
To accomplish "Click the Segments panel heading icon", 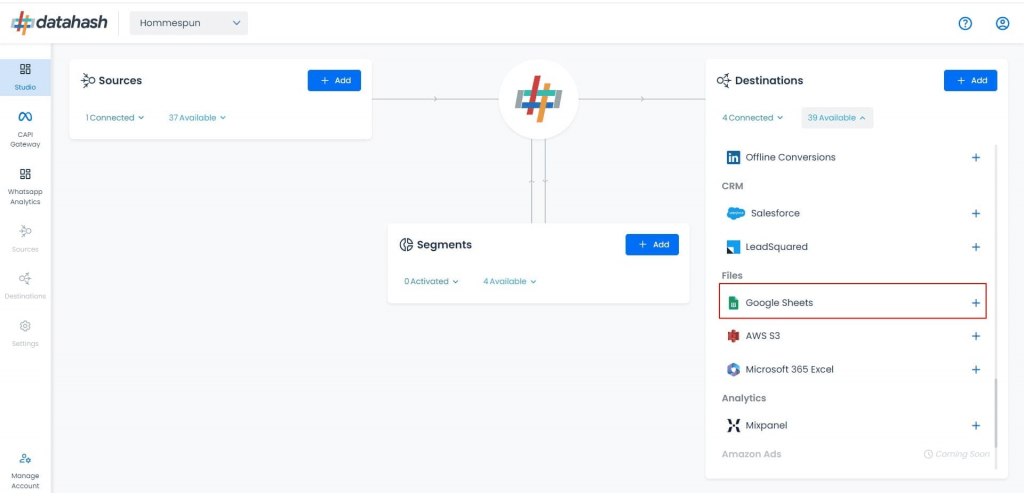I will (406, 244).
